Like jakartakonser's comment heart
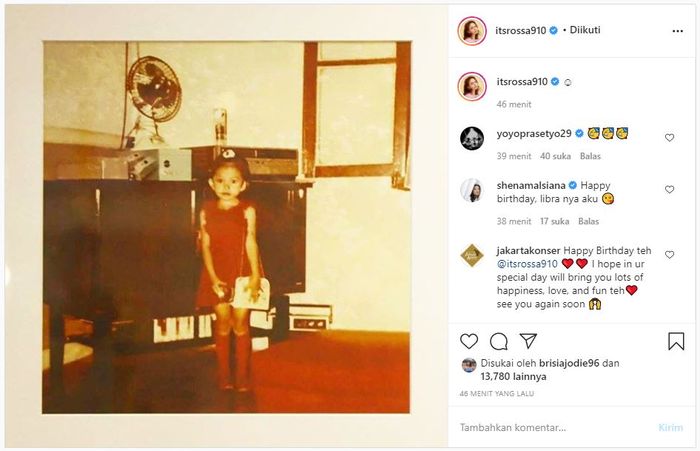Viewport: 700px width, 451px height. pos(669,255)
